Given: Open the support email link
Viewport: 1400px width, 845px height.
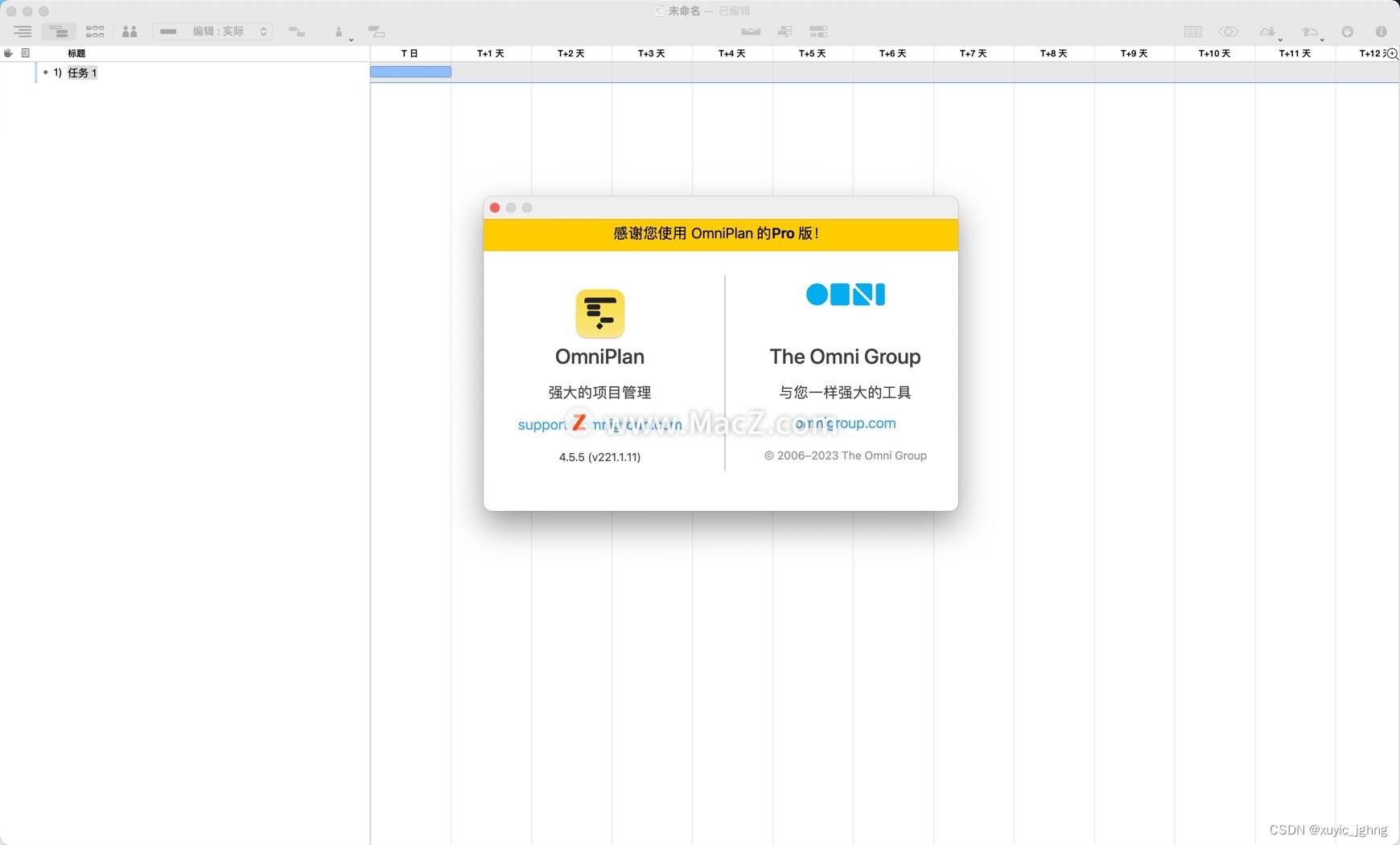Looking at the screenshot, I should [600, 424].
